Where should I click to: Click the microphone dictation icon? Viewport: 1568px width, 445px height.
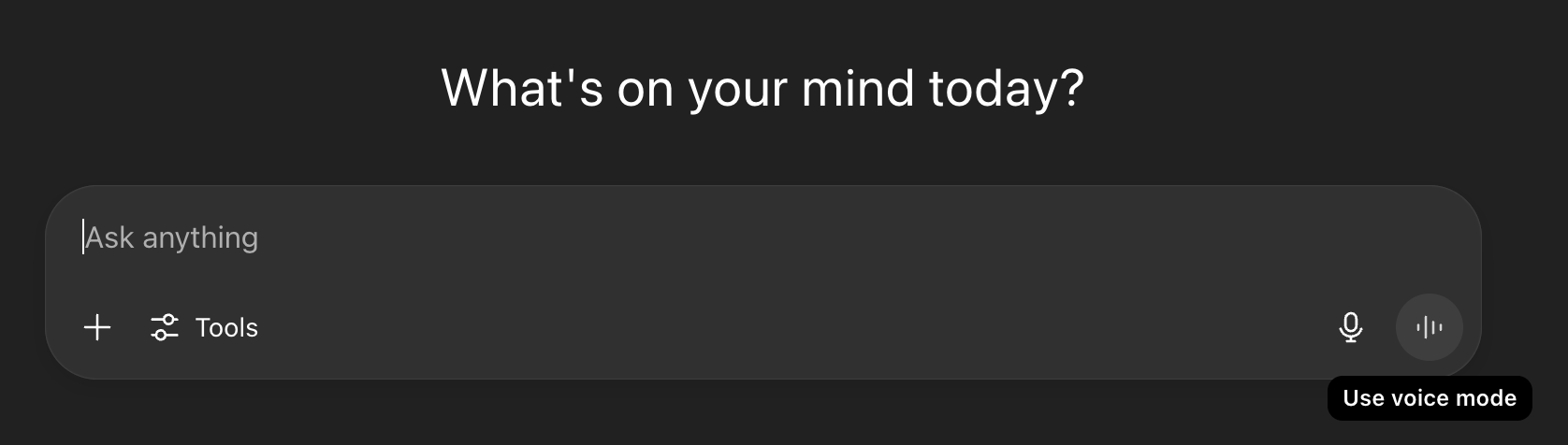click(x=1350, y=327)
